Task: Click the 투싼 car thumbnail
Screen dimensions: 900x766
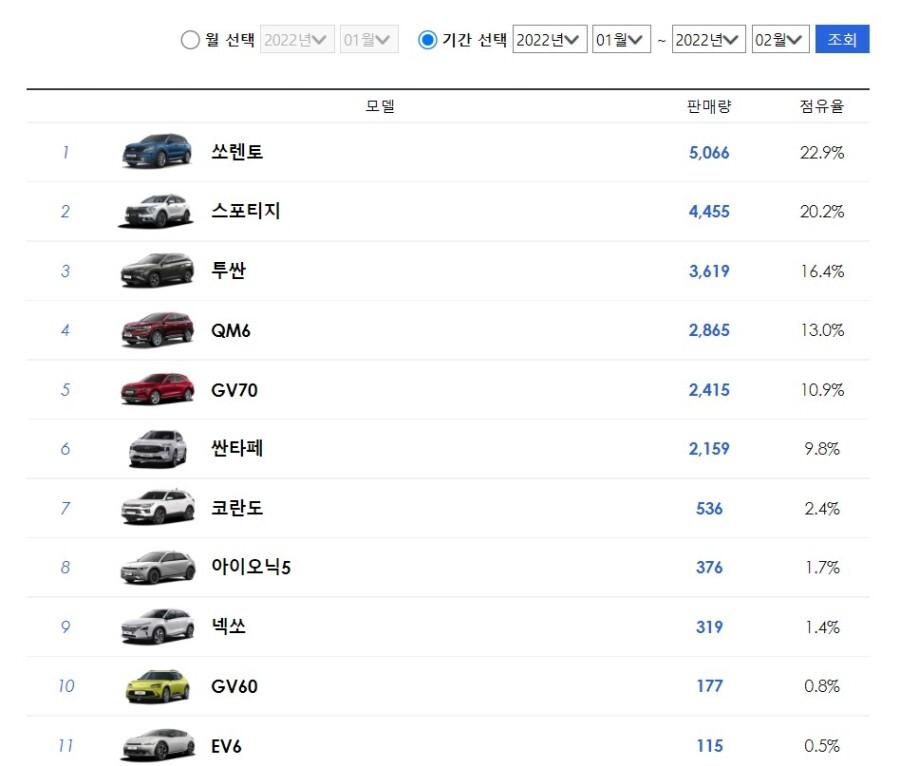Action: point(157,270)
